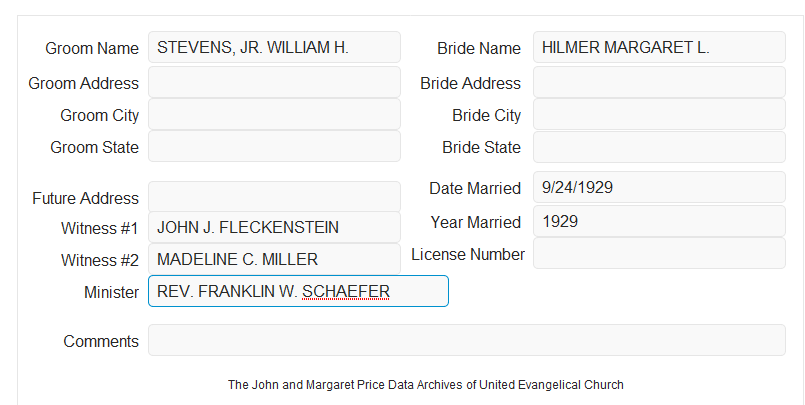Focus the Groom City field
The width and height of the screenshot is (805, 405).
tap(274, 114)
